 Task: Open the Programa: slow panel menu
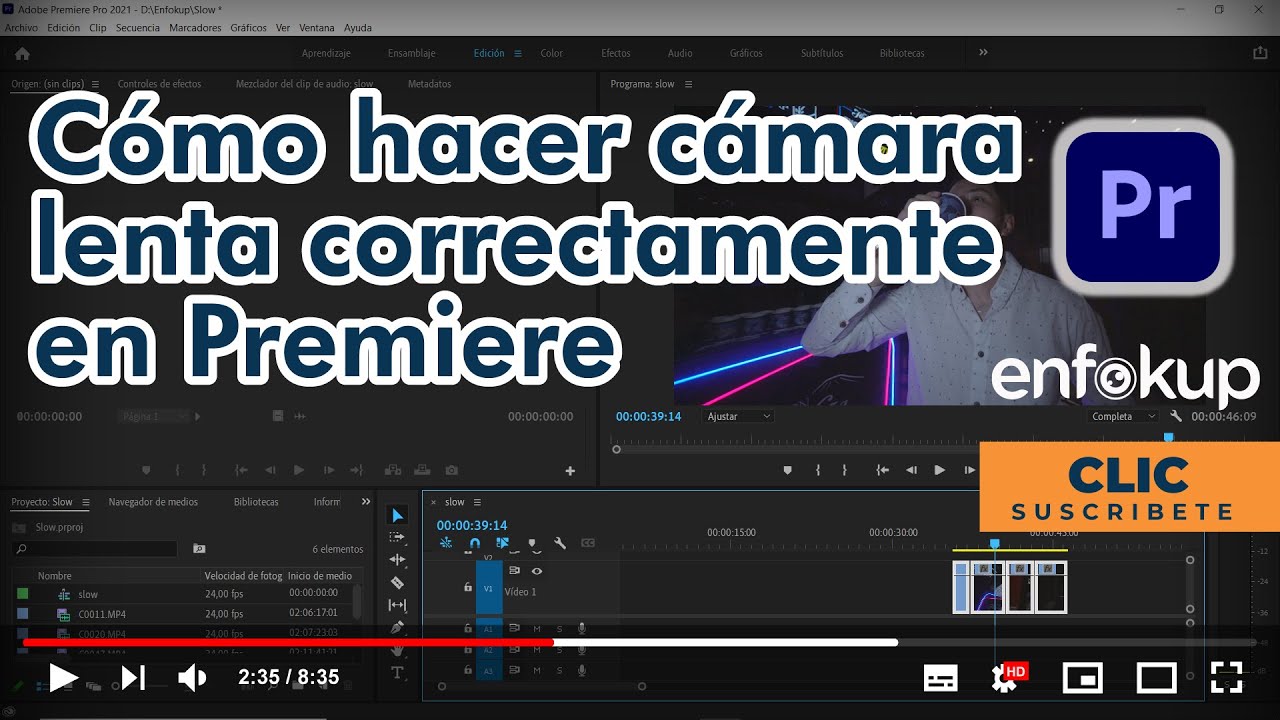click(688, 84)
